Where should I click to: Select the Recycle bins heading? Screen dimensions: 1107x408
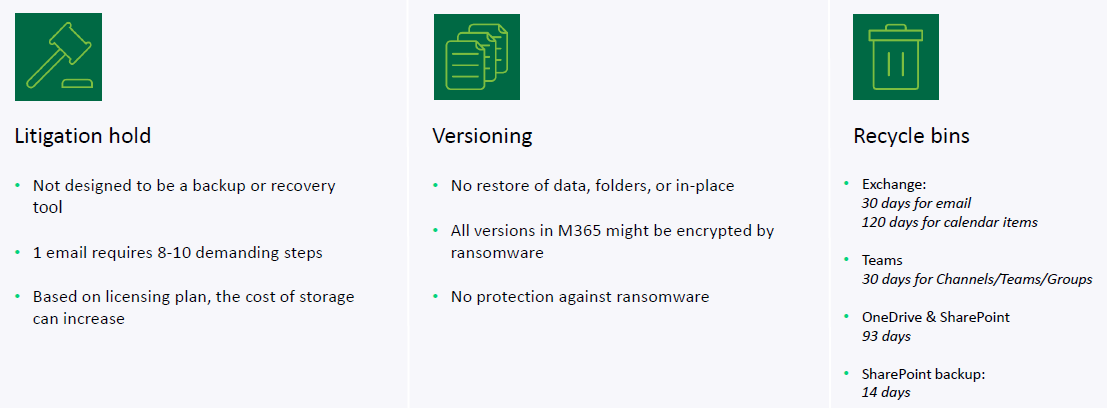coord(911,136)
